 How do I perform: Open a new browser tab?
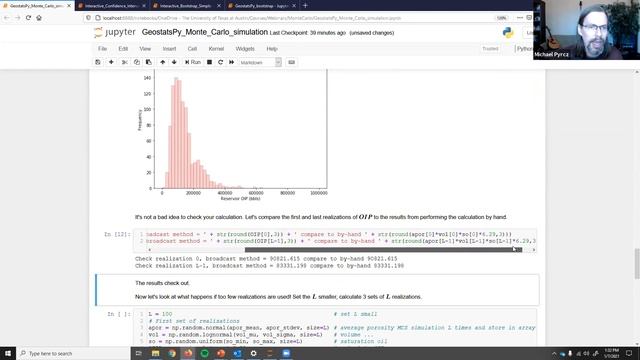click(305, 6)
